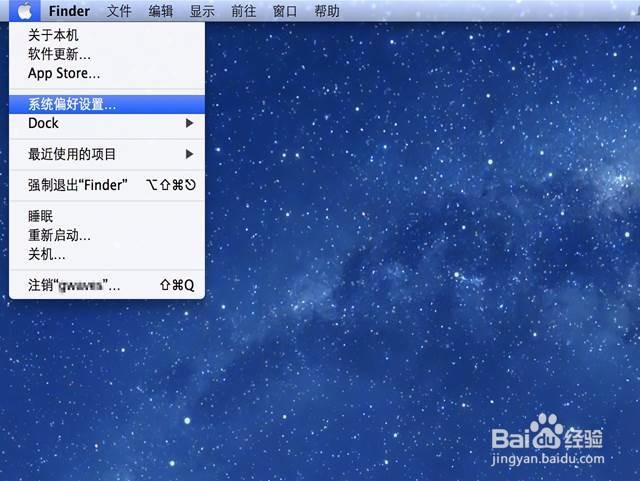Screen dimensions: 640x481
Task: Open the 前往 menu
Action: pyautogui.click(x=244, y=11)
